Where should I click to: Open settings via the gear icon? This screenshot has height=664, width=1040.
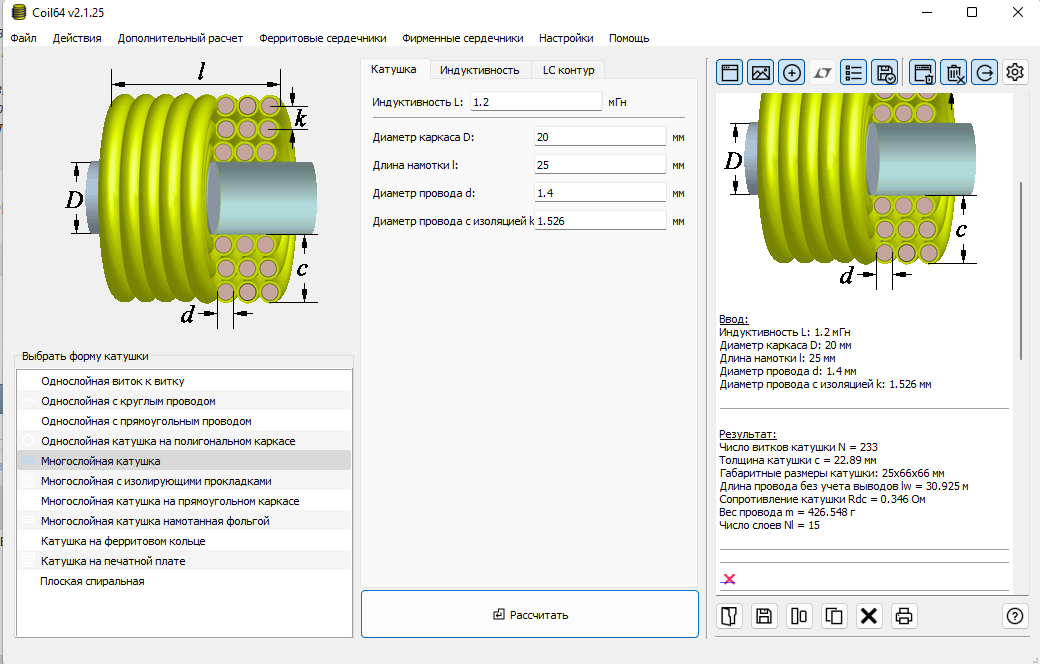tap(1015, 72)
